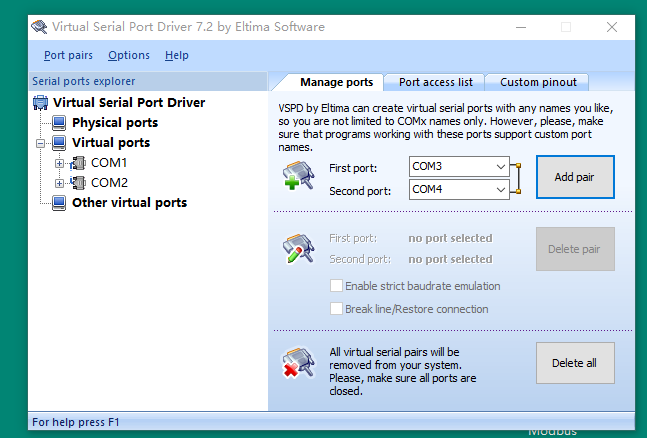Click the 'First port:' label above Second port
Screen dimensions: 647x438
(353, 168)
